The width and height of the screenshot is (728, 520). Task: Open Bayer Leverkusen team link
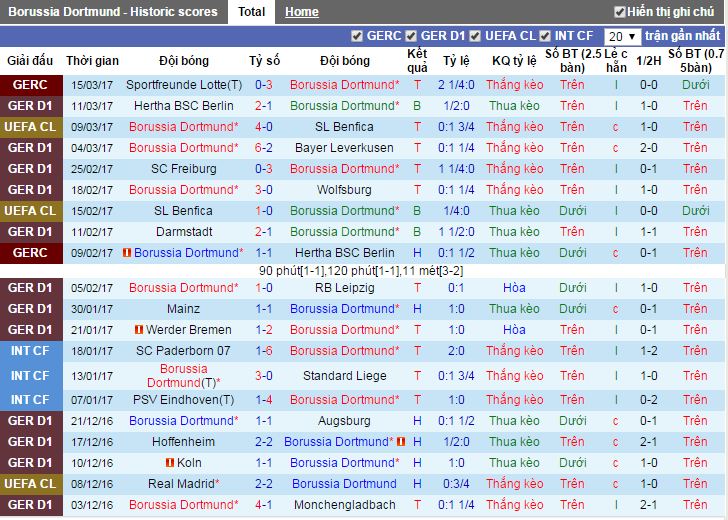tap(344, 148)
